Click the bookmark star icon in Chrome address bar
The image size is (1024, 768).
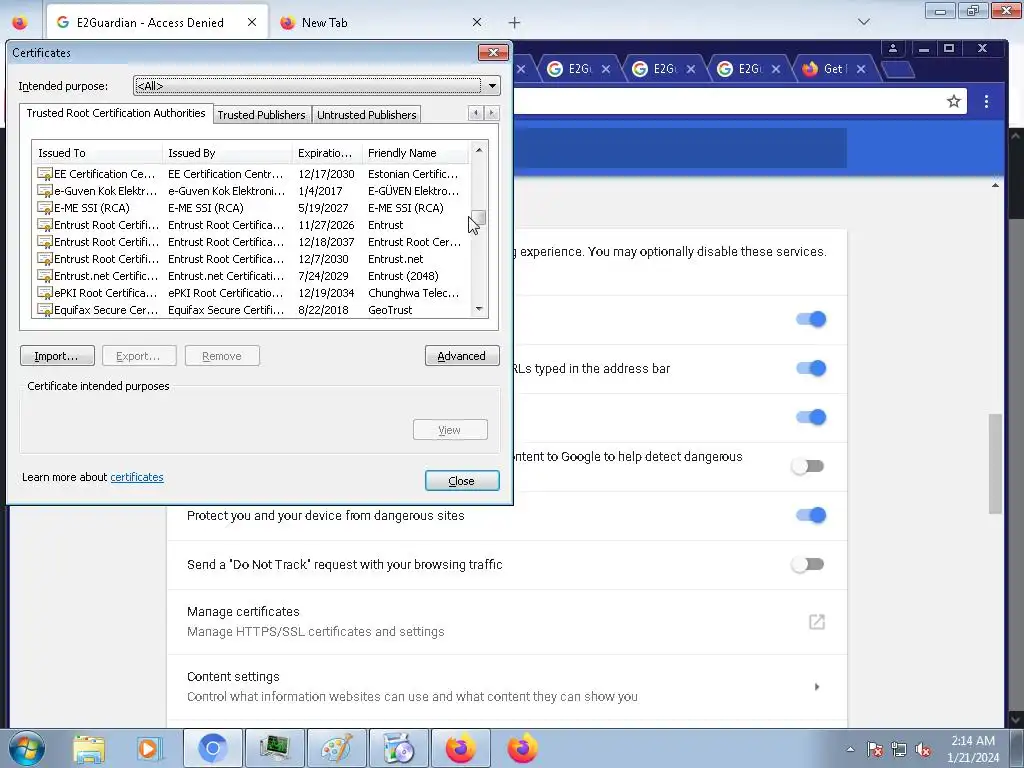click(x=953, y=101)
